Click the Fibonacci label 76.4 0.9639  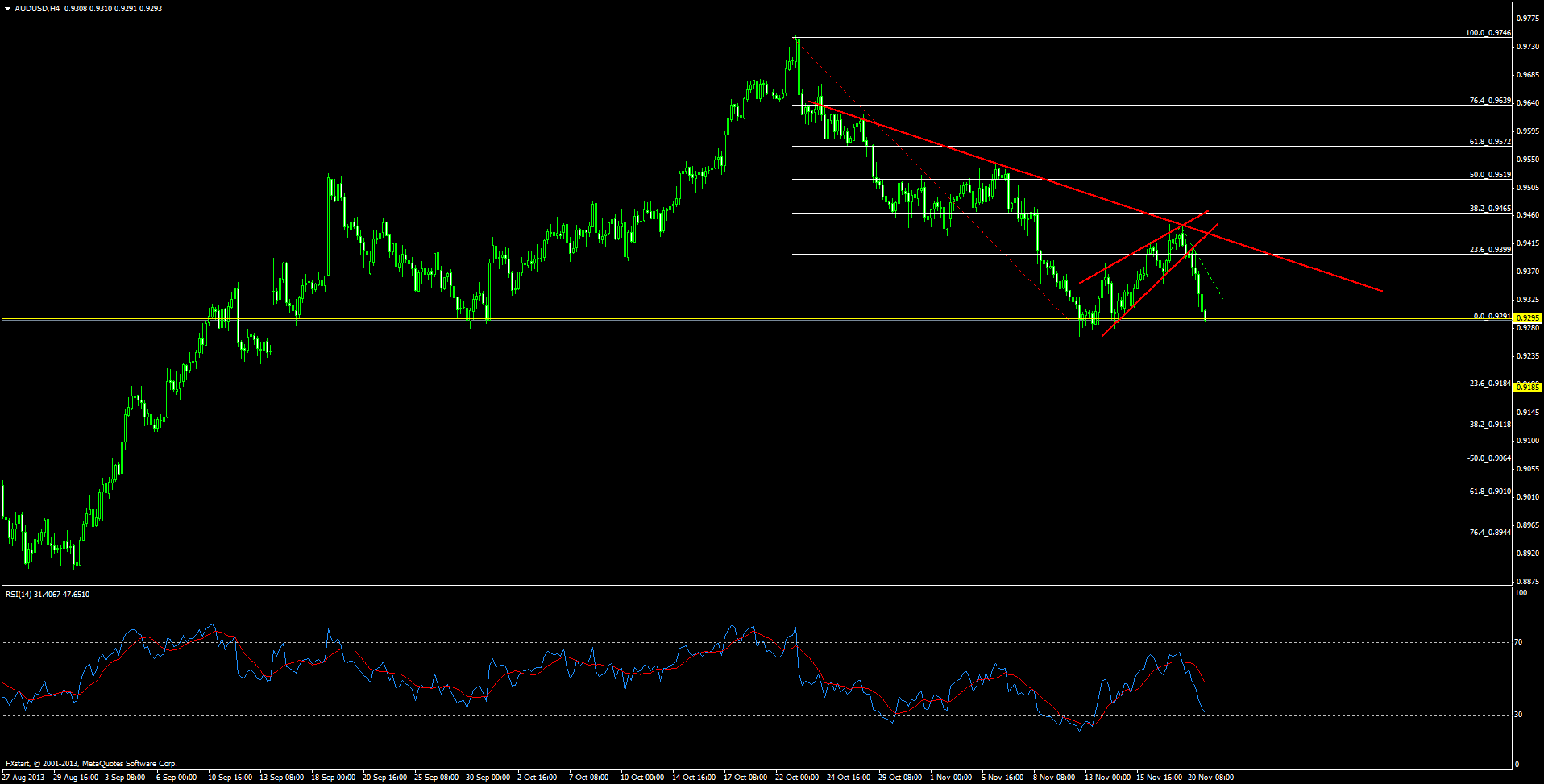click(1490, 101)
